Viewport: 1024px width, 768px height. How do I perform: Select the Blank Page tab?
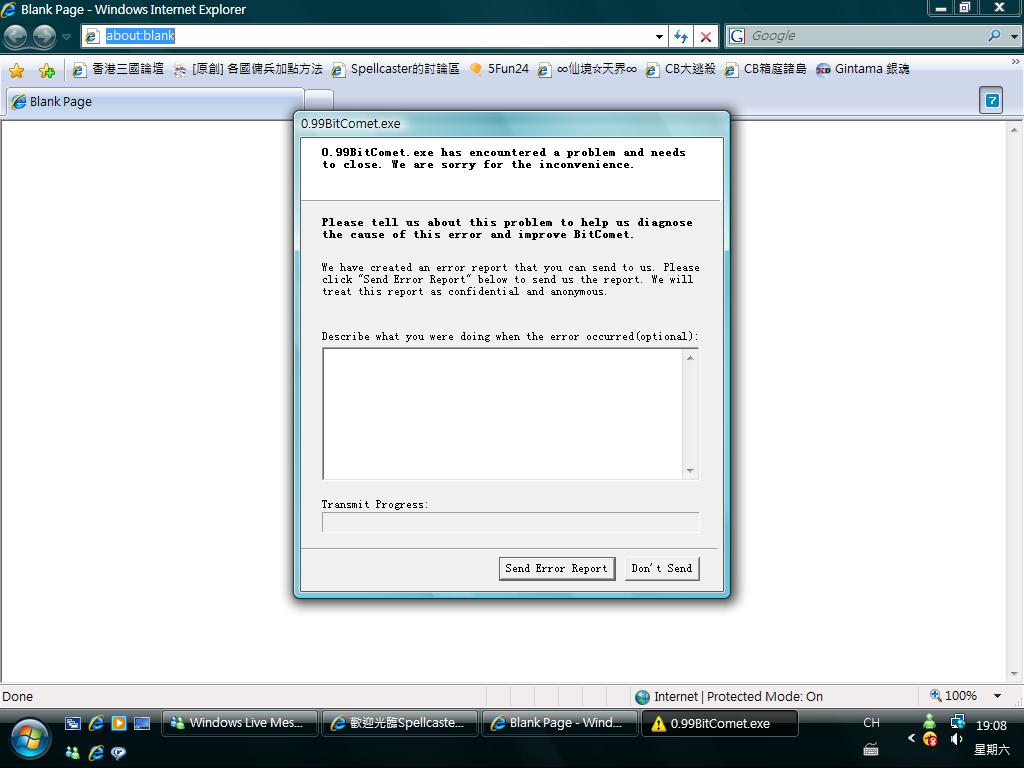coord(155,102)
